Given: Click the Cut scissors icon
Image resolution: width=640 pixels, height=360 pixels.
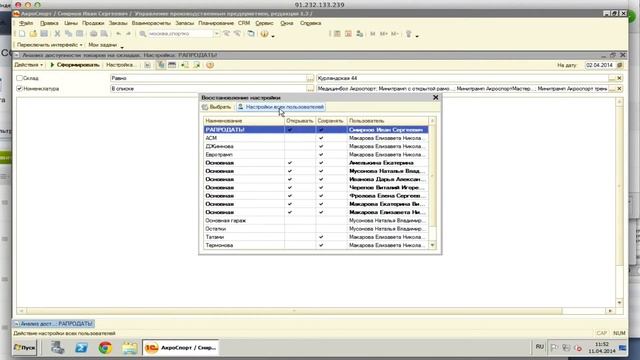Looking at the screenshot, I should point(58,34).
